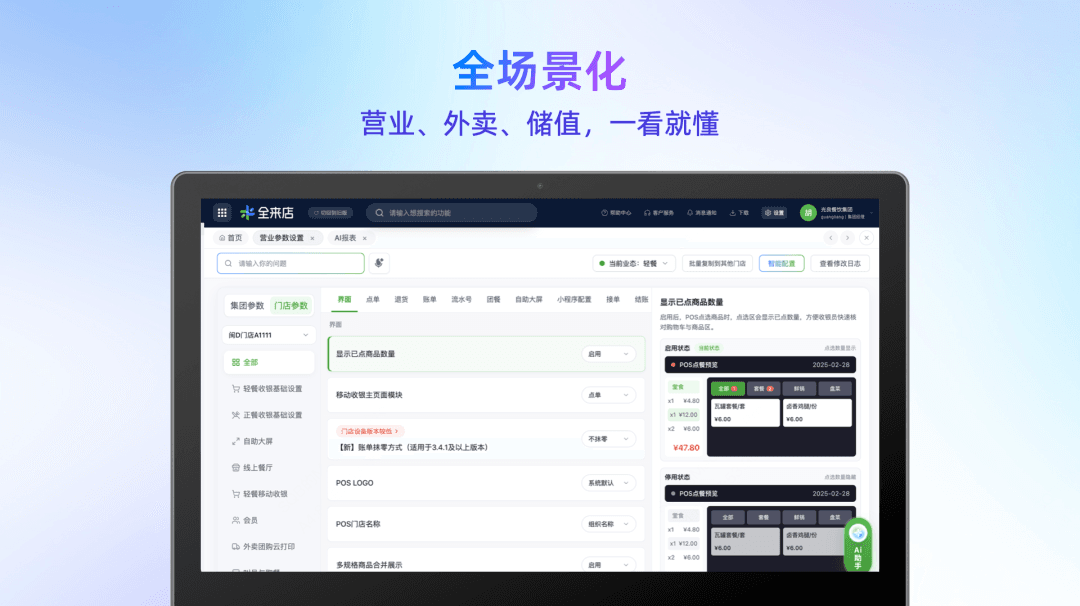Switch to 门店参数 toggle
Viewport: 1080px width, 606px height.
(291, 305)
